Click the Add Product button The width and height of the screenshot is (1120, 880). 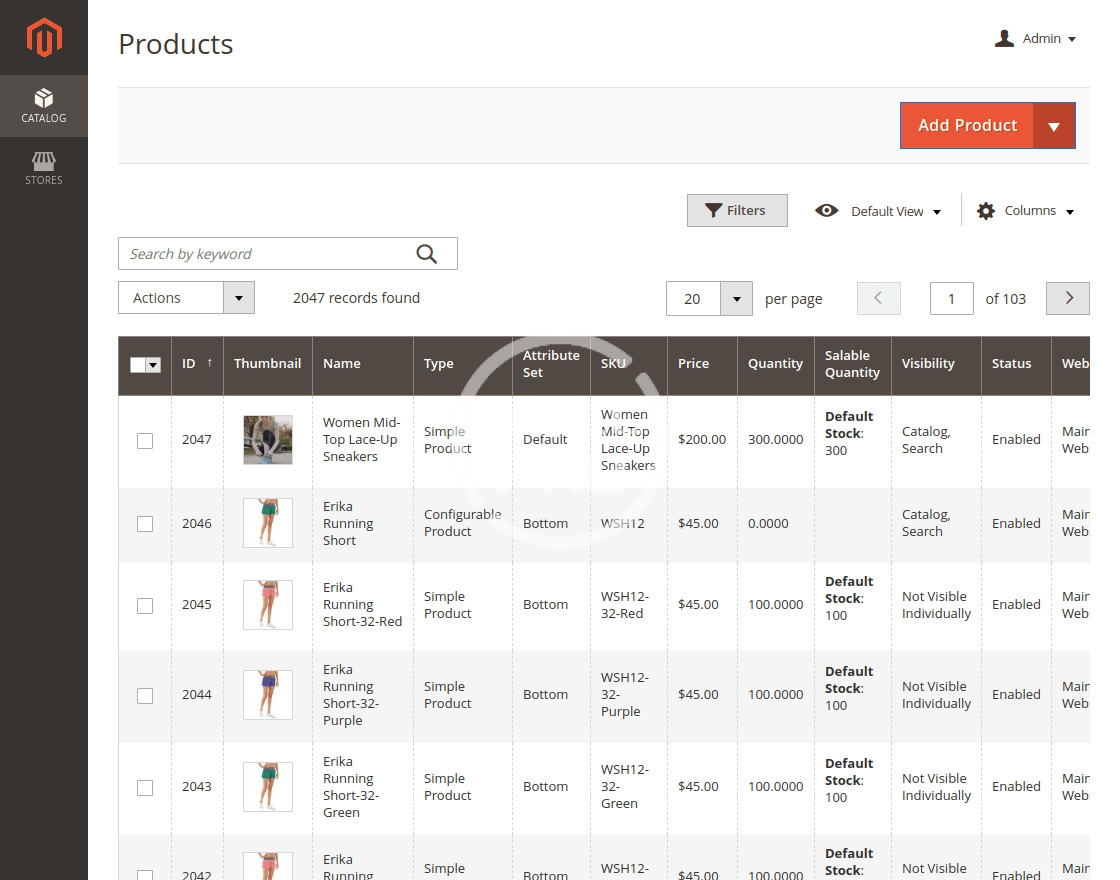967,126
